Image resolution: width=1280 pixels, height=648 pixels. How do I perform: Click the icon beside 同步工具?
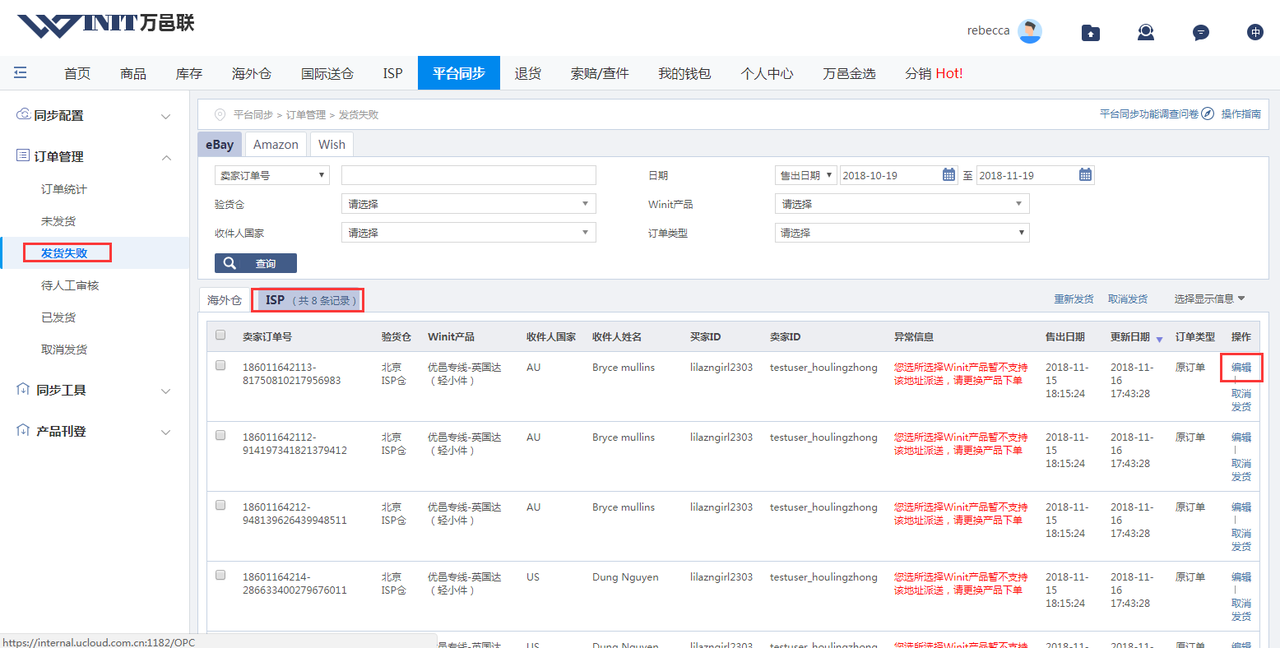click(x=23, y=389)
